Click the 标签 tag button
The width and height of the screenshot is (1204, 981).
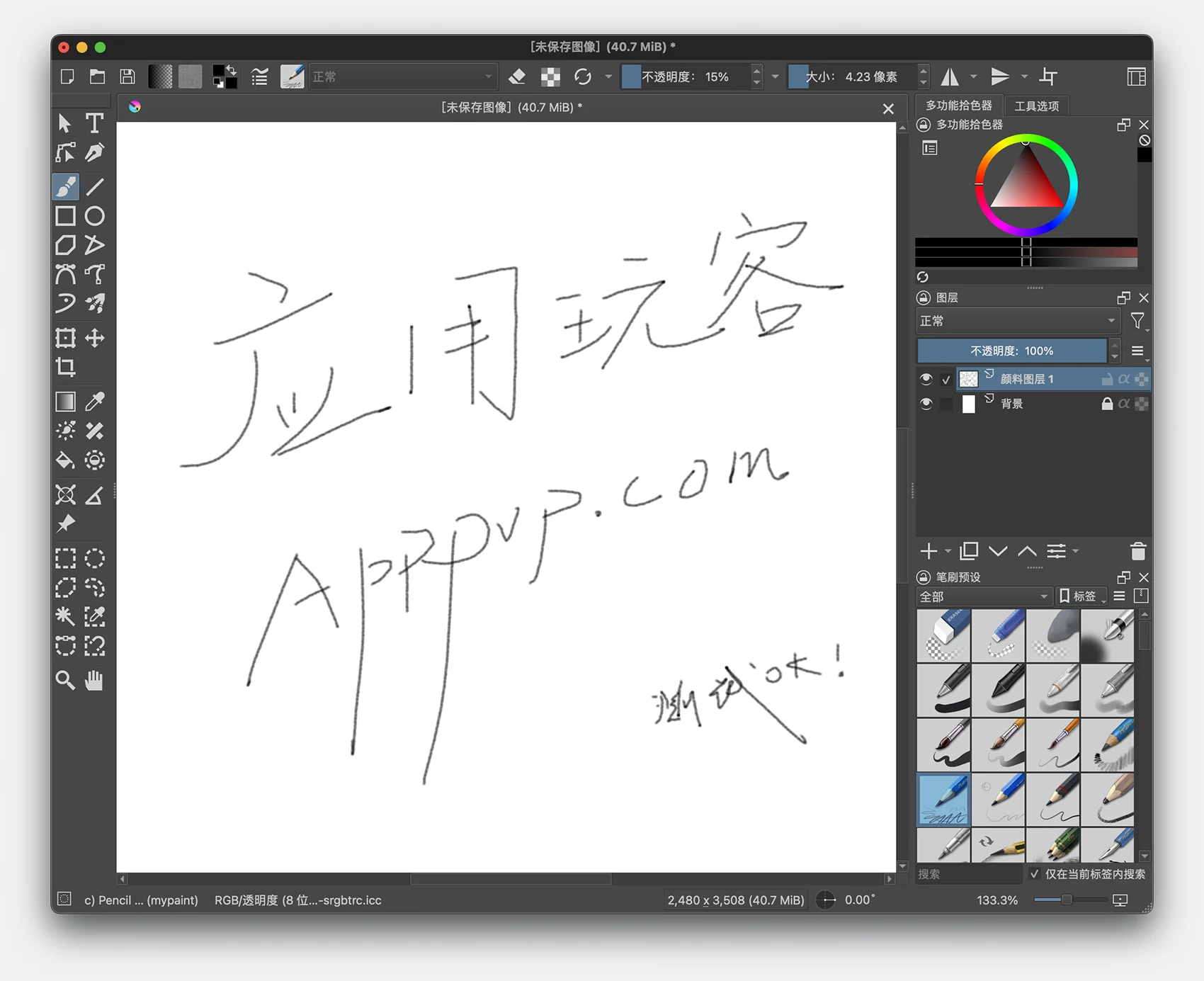pos(1081,596)
